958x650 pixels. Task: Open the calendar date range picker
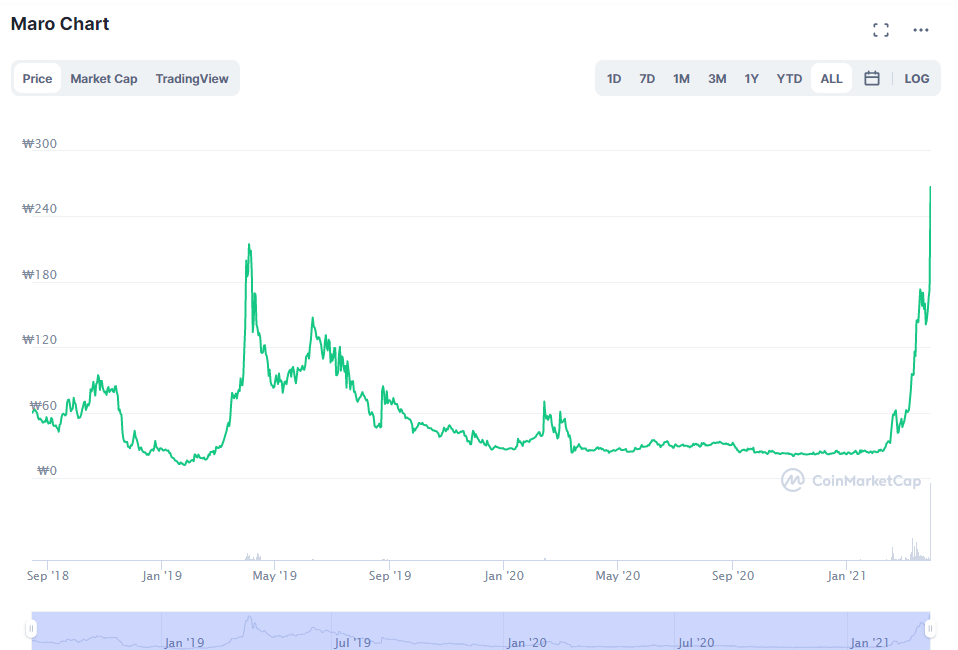coord(872,78)
